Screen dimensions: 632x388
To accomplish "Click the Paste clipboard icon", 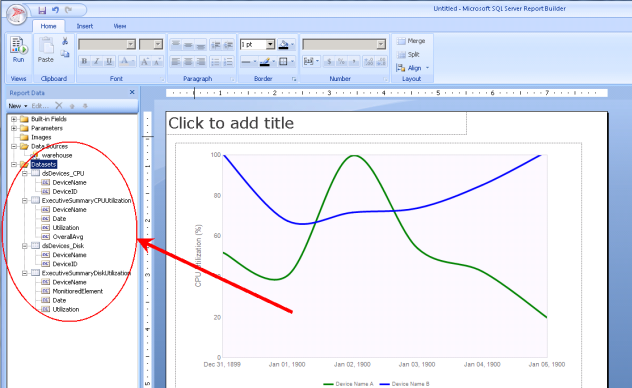I will click(x=46, y=49).
